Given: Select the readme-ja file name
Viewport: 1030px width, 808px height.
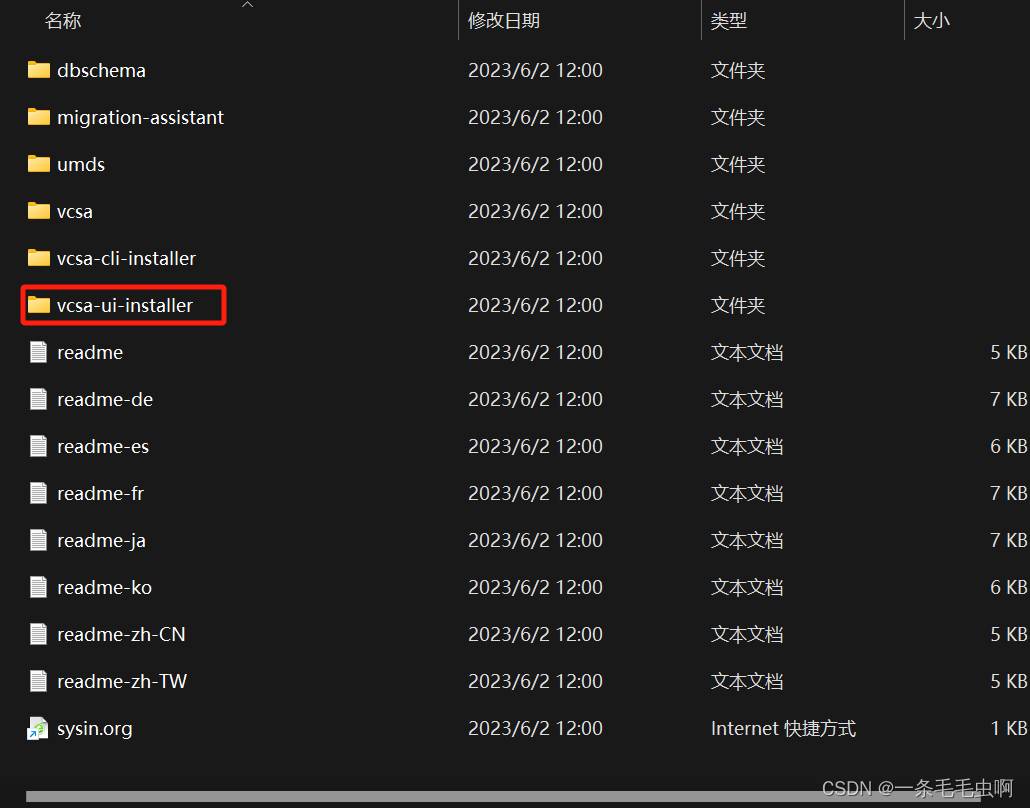Looking at the screenshot, I should point(101,540).
